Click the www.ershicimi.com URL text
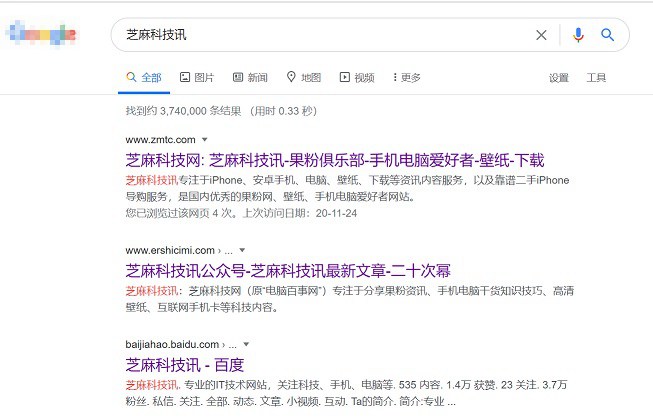This screenshot has width=653, height=417. coord(170,250)
